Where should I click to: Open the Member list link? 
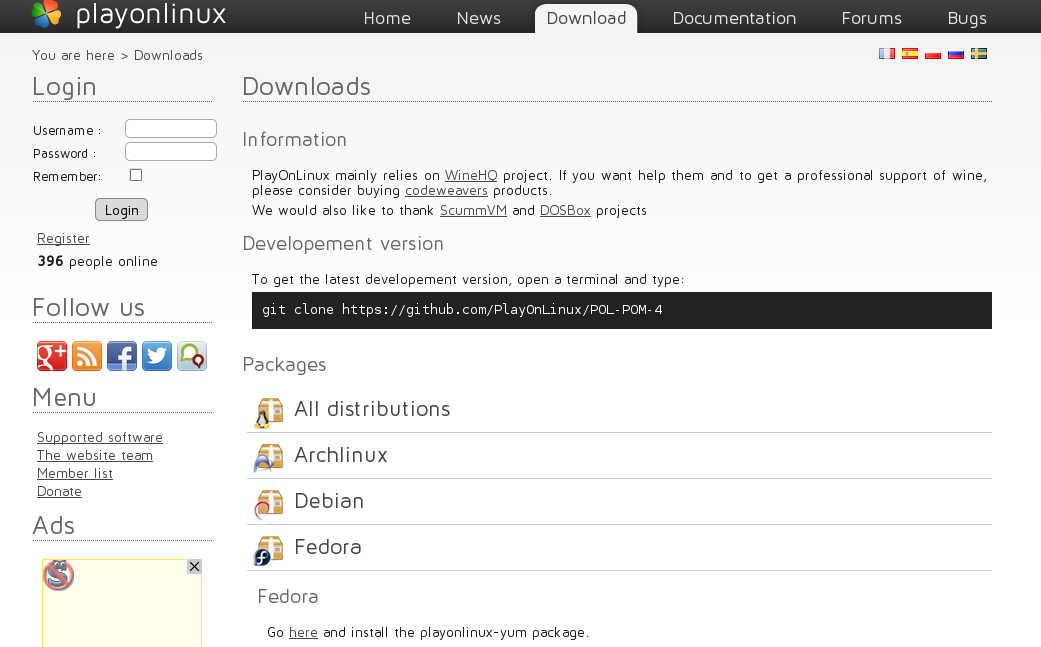point(75,473)
